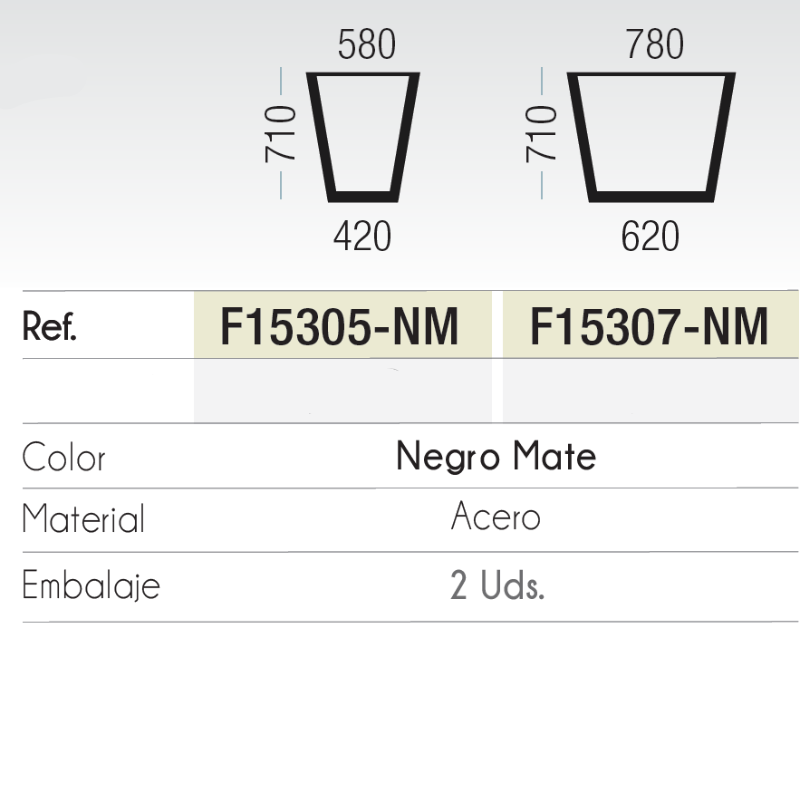Click the empty cell below F15307-NM
800x800 pixels.
click(650, 391)
